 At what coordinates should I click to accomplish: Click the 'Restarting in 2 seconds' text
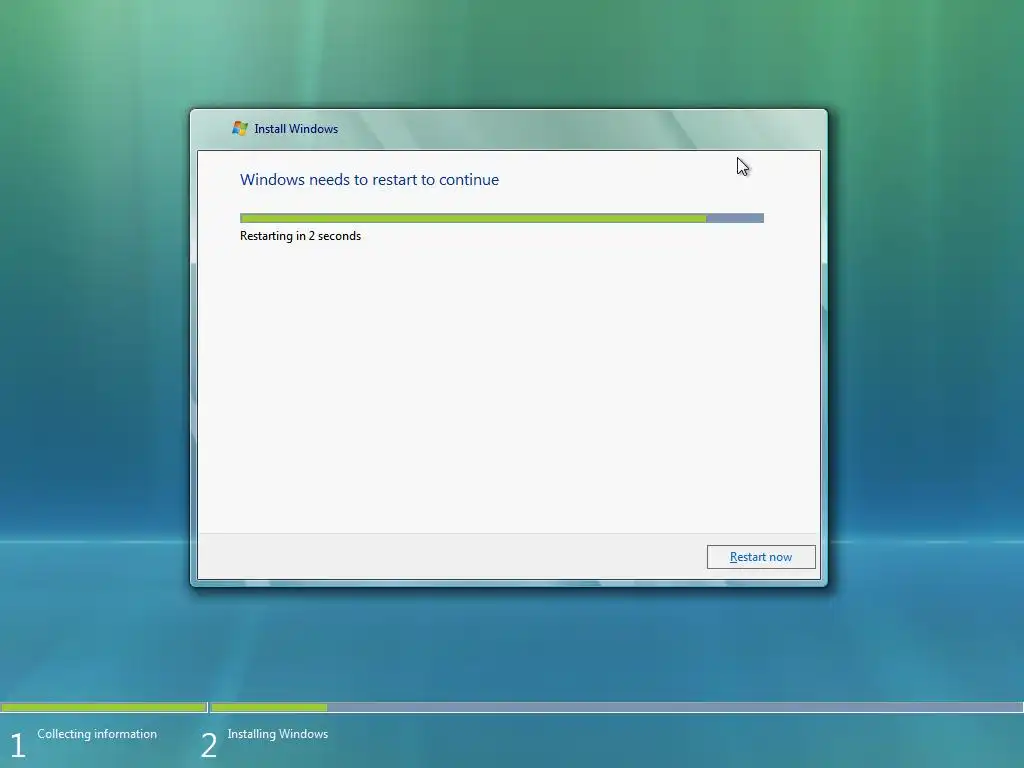(x=300, y=236)
